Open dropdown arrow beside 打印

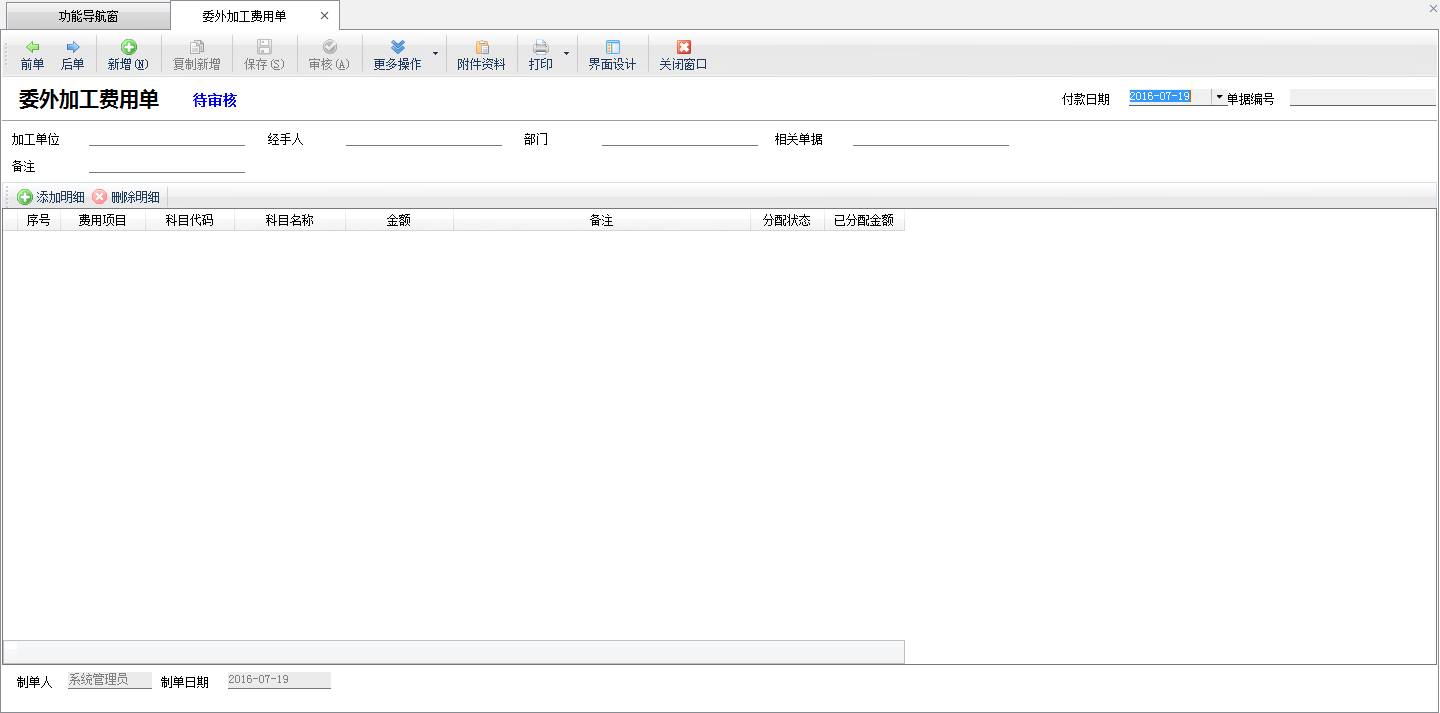[566, 53]
